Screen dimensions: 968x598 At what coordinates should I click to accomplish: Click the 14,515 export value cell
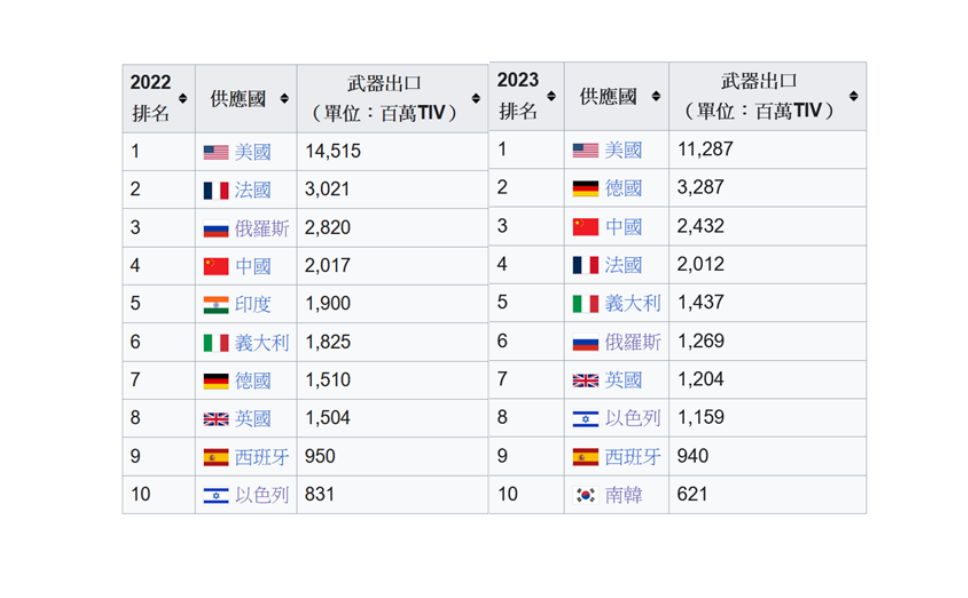pyautogui.click(x=333, y=152)
